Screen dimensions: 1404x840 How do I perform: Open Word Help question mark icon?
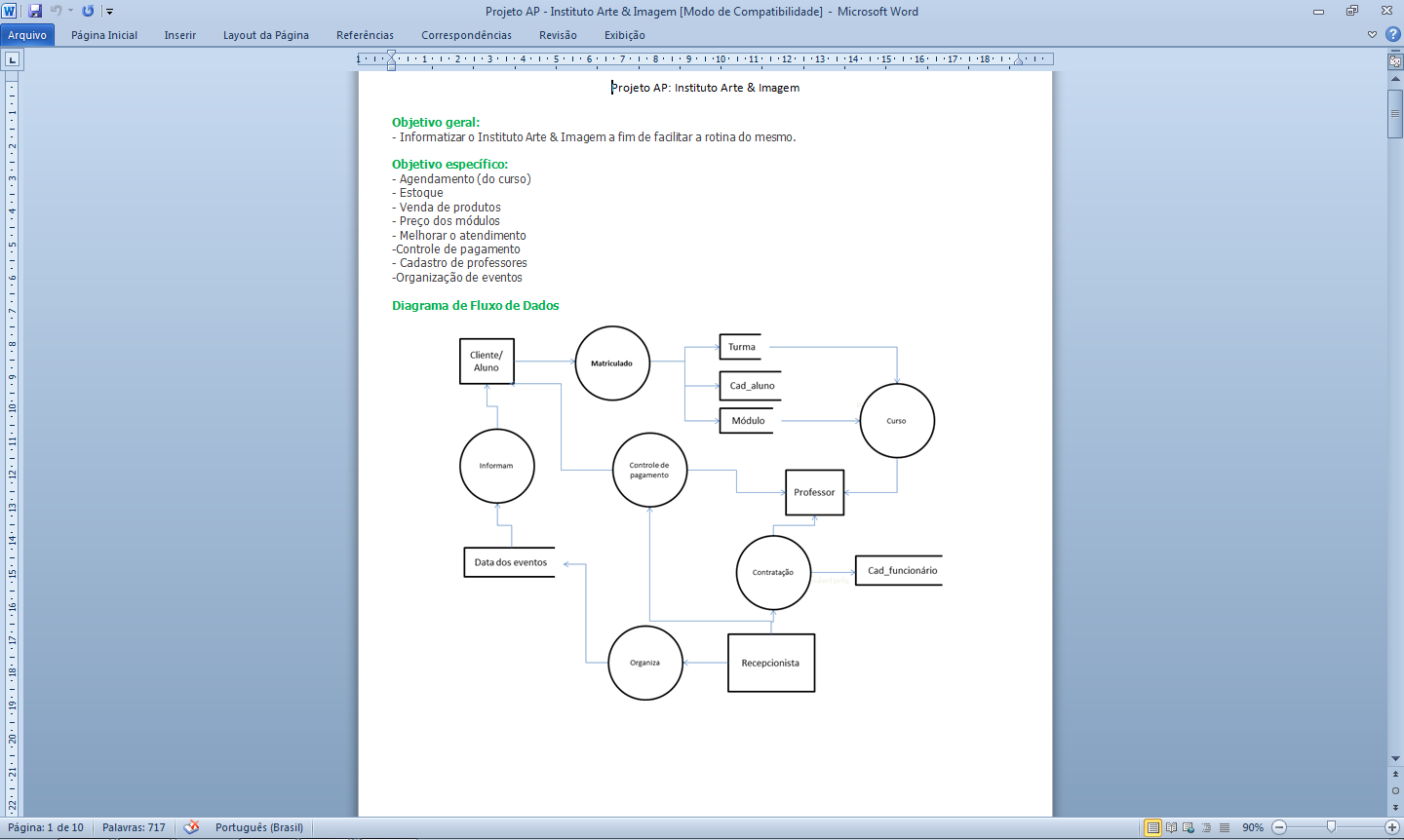[x=1392, y=35]
